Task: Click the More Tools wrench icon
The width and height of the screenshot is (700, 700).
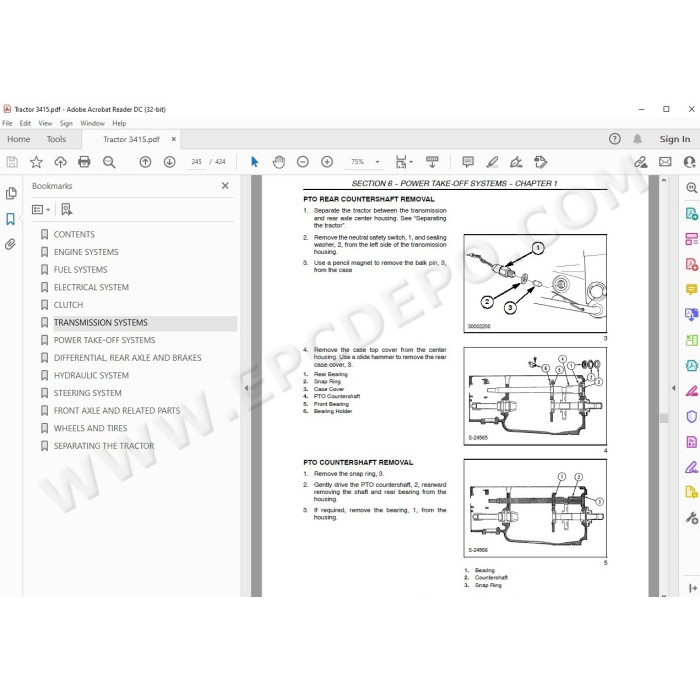Action: [692, 518]
